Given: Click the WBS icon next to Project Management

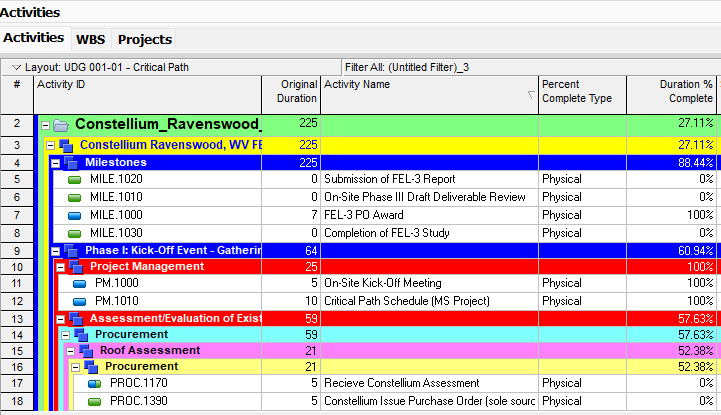Looking at the screenshot, I should [76, 267].
